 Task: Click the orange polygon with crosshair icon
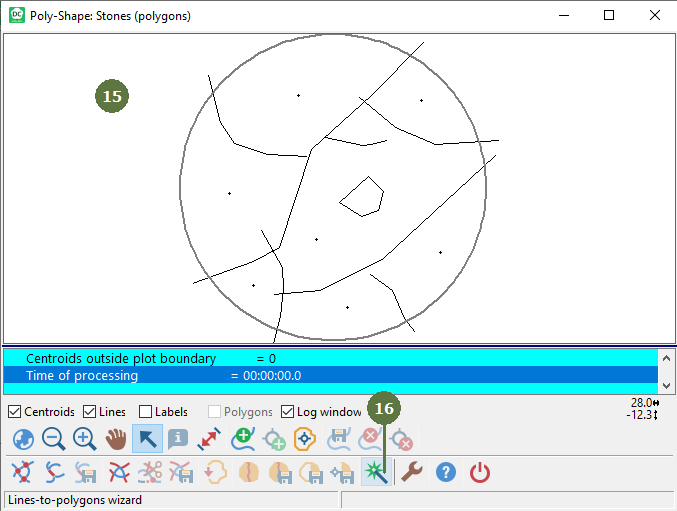[x=305, y=439]
